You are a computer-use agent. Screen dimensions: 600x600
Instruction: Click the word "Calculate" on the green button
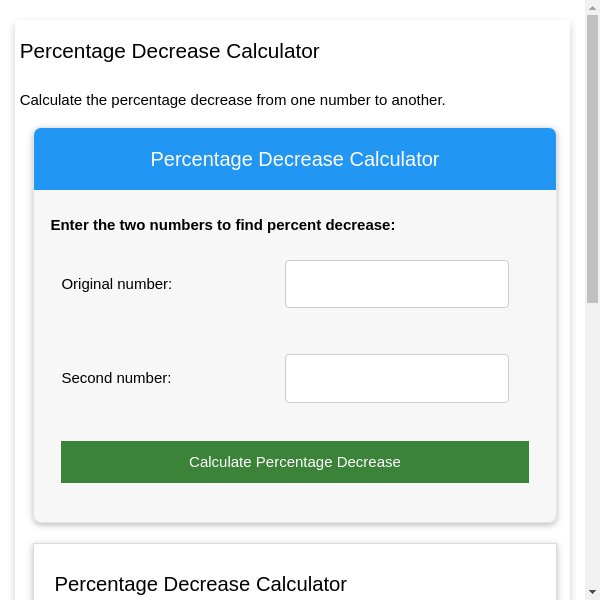[220, 462]
